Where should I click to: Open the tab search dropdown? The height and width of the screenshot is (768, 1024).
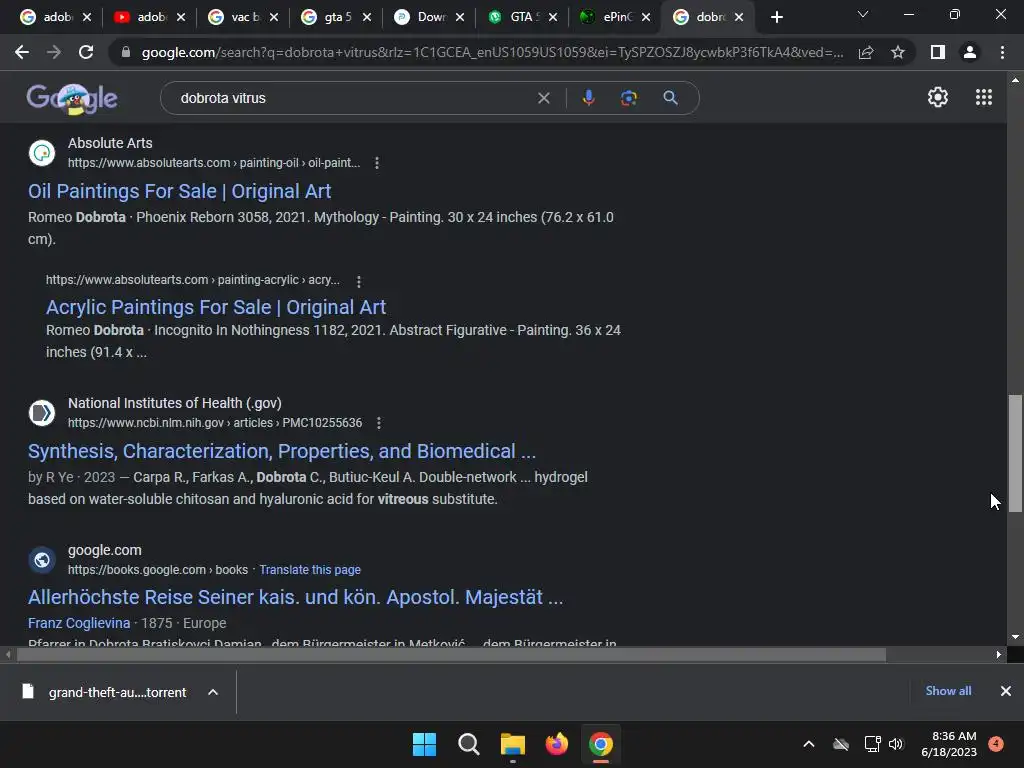863,14
